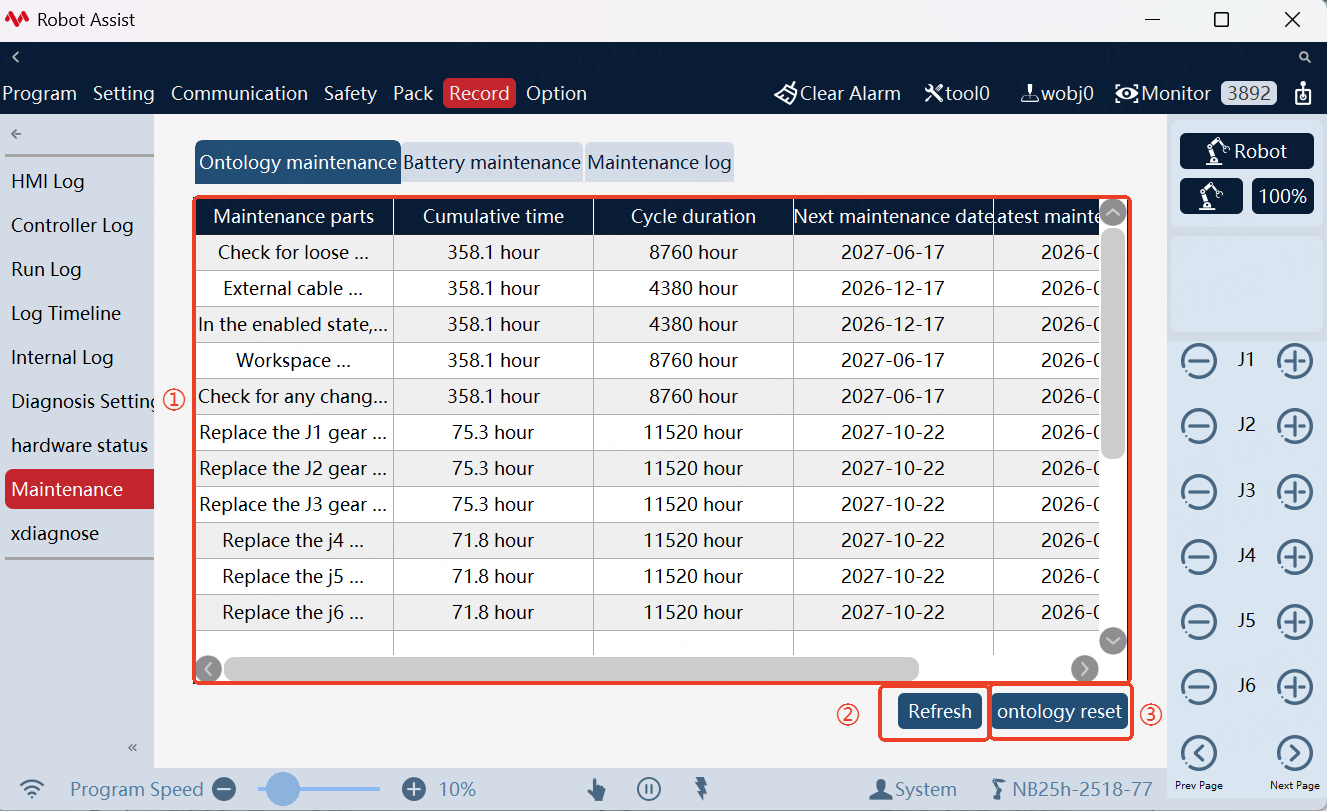
Task: Jog J4 minus button
Action: click(1199, 556)
